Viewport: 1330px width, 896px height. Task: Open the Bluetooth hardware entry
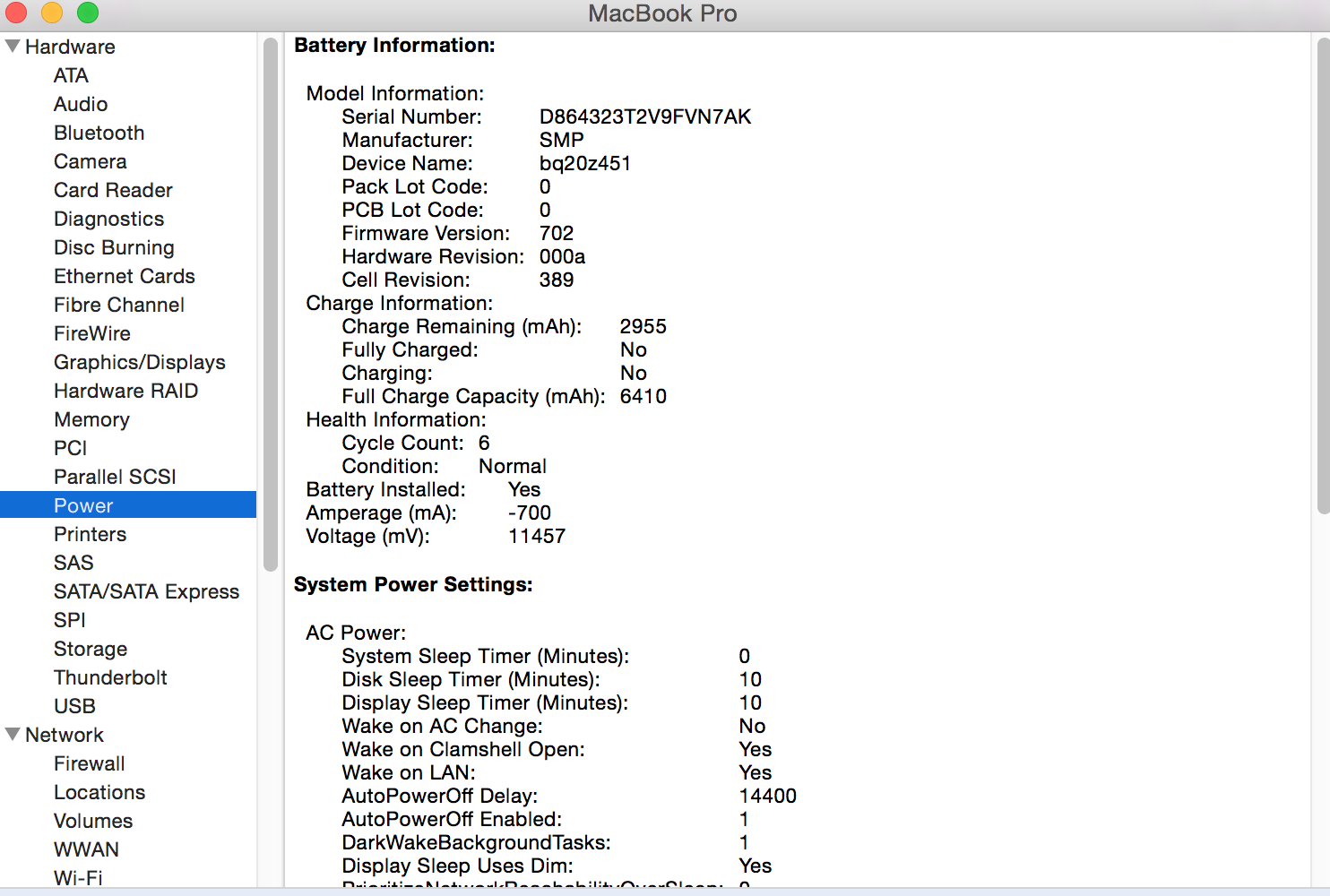click(x=99, y=133)
